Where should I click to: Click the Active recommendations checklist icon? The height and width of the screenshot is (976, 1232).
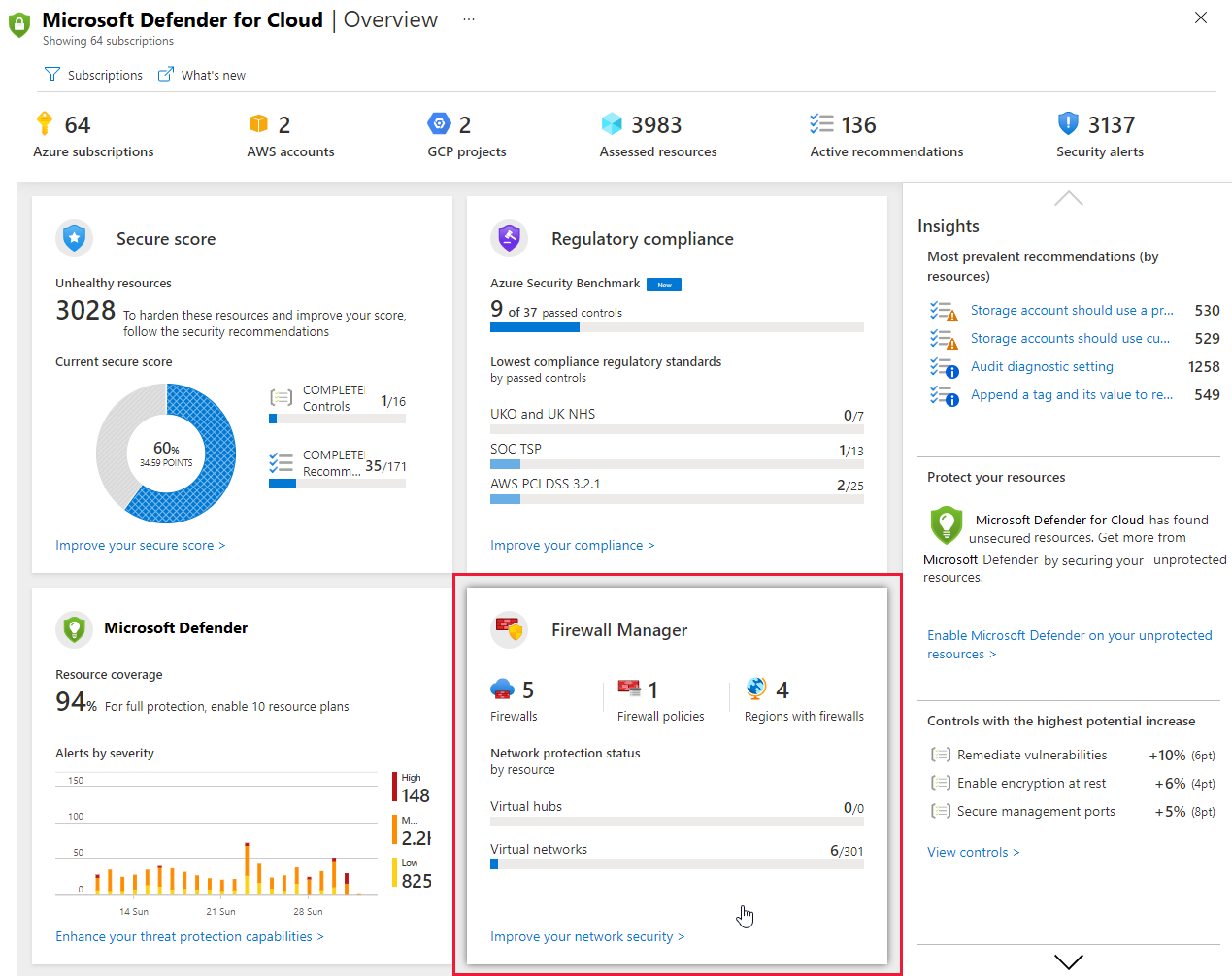coord(823,124)
